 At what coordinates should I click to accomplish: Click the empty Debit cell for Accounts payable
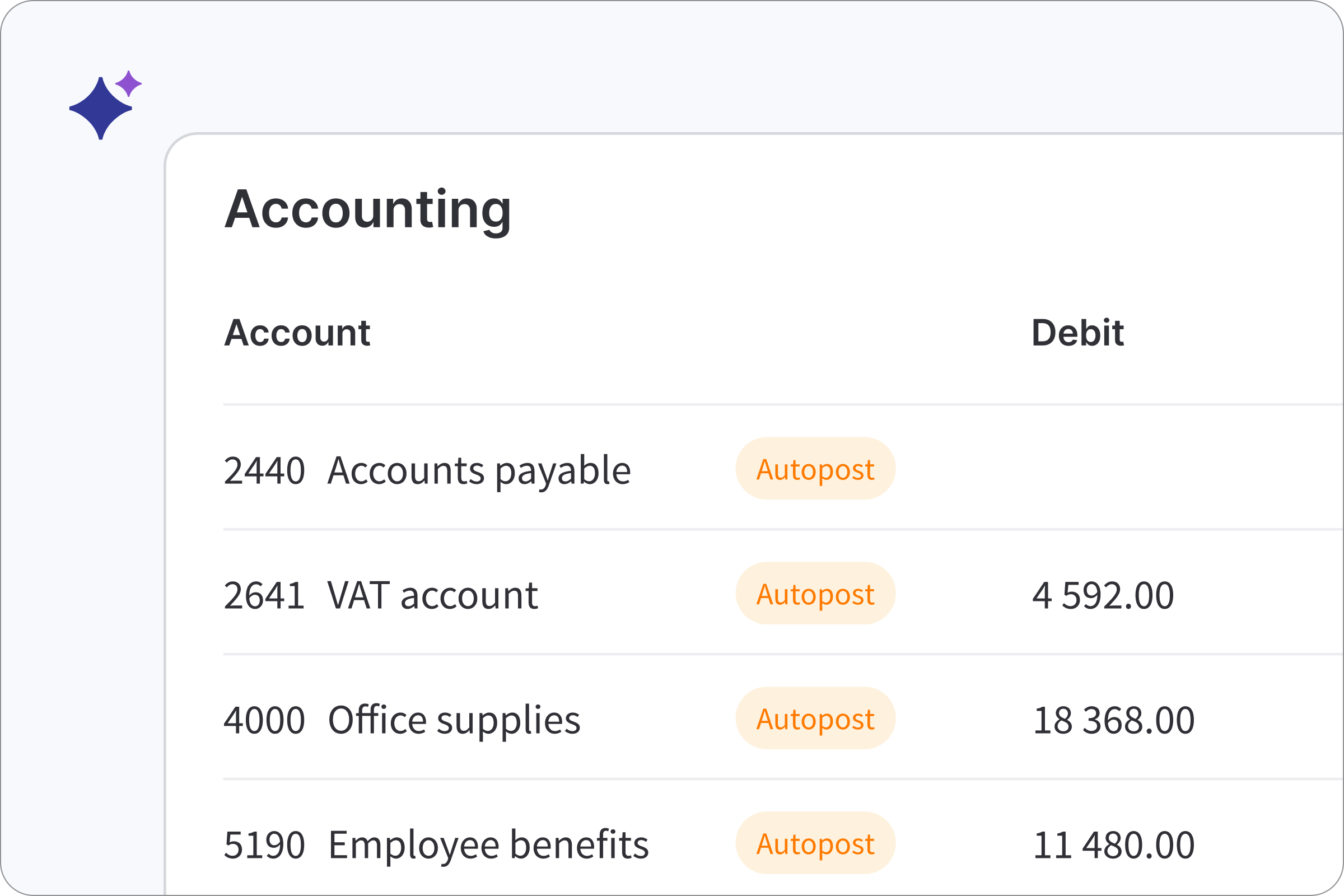coord(1103,469)
